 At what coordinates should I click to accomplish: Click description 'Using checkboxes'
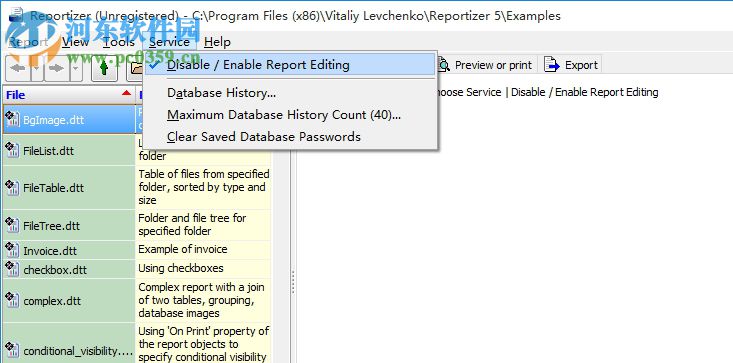[x=181, y=268]
